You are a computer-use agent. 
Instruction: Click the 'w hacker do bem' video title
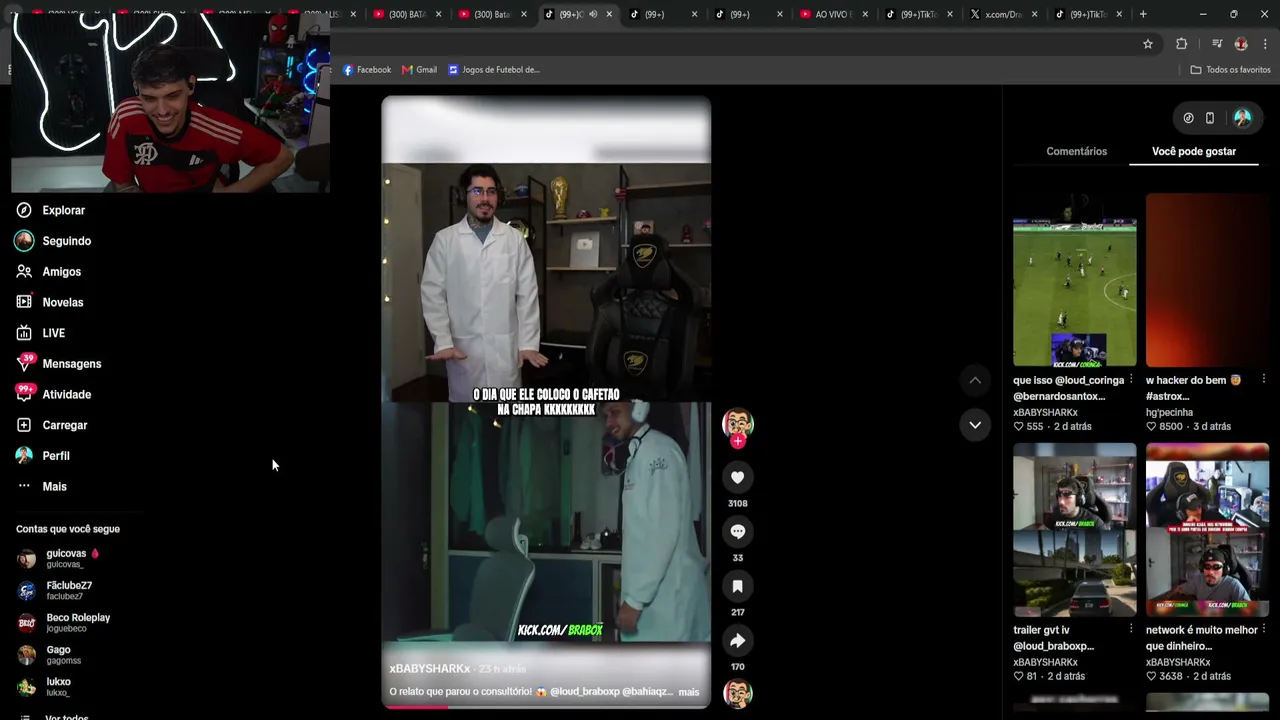tap(1195, 388)
